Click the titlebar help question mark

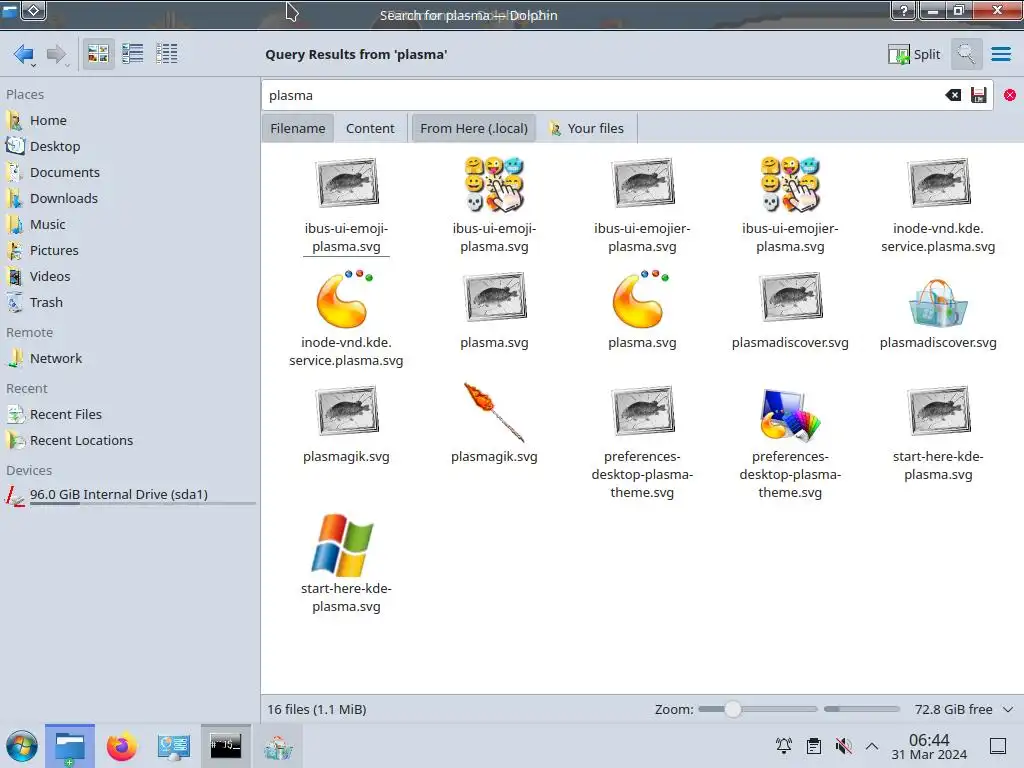pos(903,10)
